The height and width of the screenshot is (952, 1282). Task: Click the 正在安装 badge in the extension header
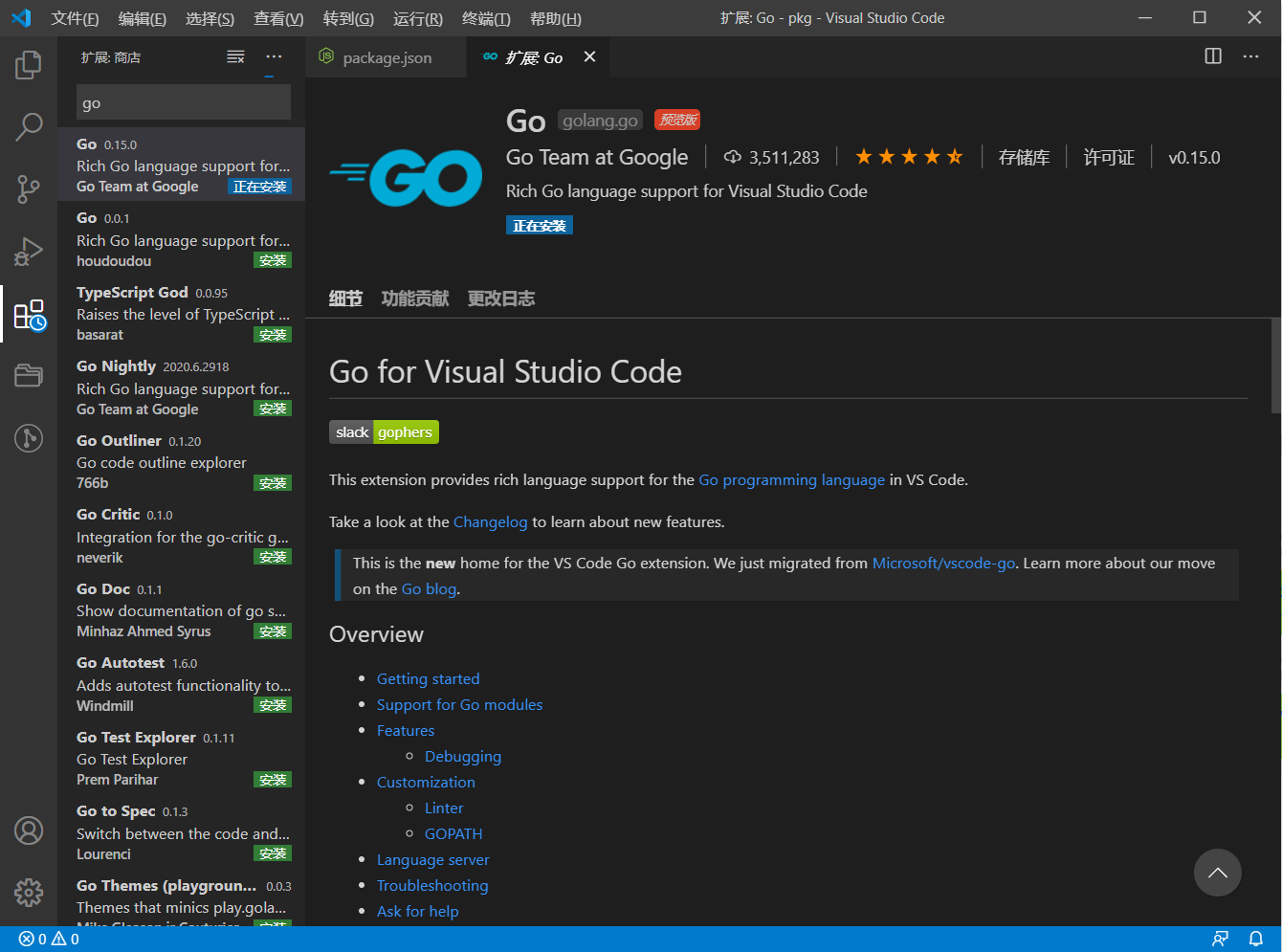click(540, 226)
